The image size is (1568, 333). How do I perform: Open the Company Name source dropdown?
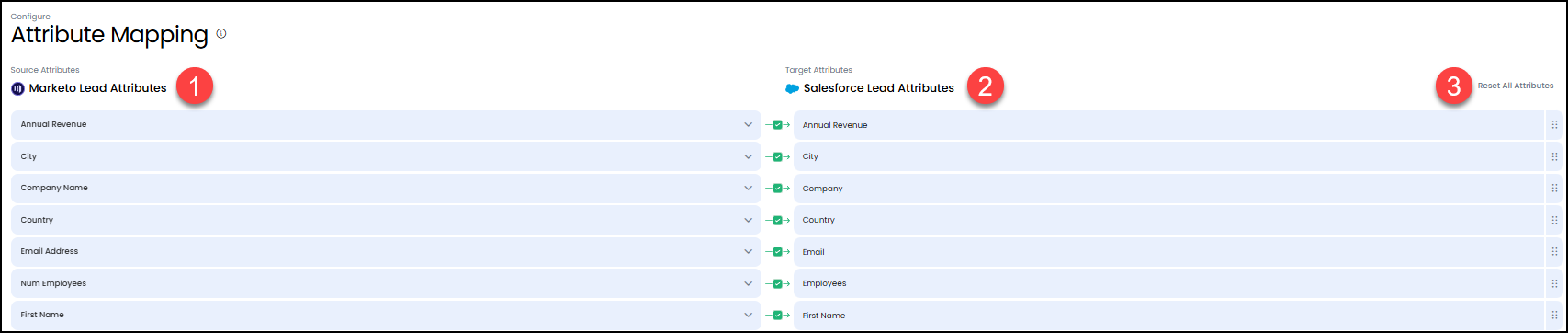tap(386, 189)
